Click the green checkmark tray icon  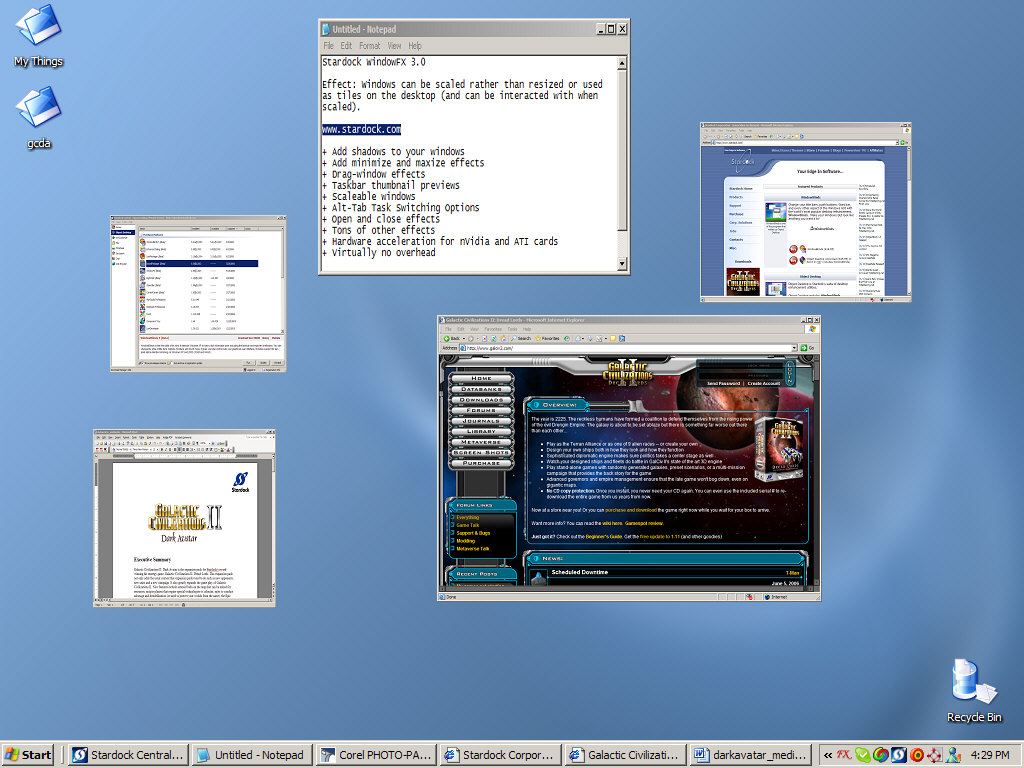[862, 755]
